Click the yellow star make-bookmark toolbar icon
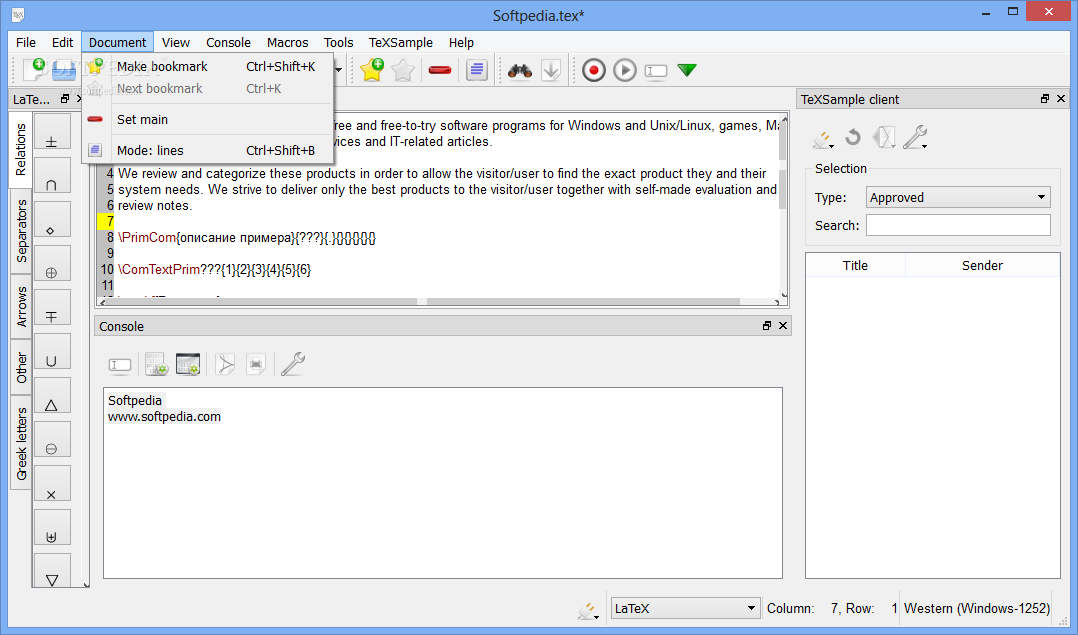The width and height of the screenshot is (1078, 635). click(372, 69)
